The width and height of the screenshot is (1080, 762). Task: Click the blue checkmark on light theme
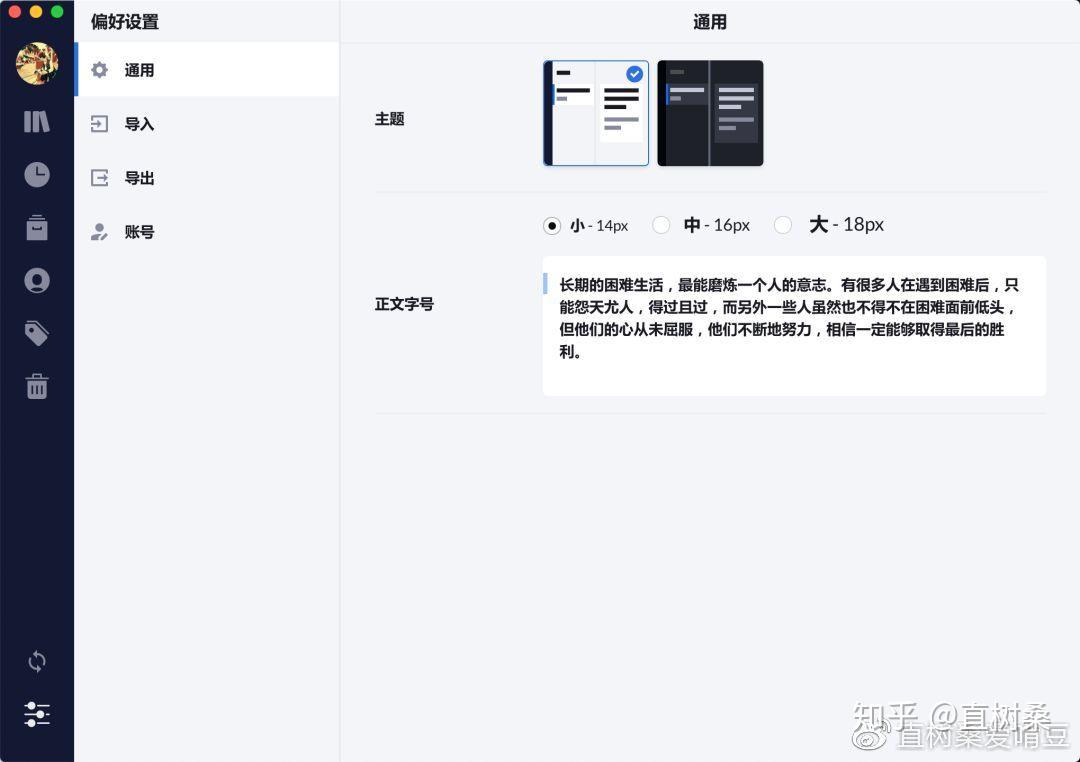pos(634,74)
